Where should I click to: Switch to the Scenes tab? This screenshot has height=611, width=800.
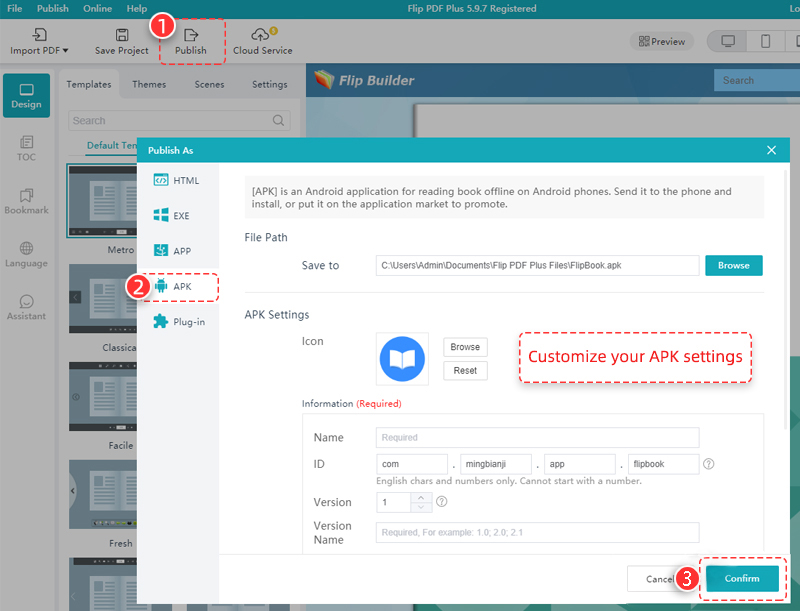pos(209,84)
